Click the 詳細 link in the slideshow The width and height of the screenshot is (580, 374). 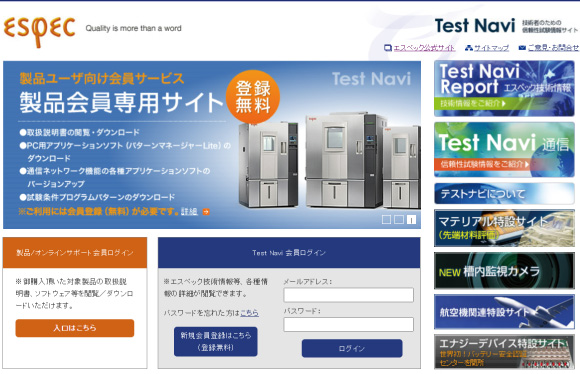pyautogui.click(x=189, y=212)
